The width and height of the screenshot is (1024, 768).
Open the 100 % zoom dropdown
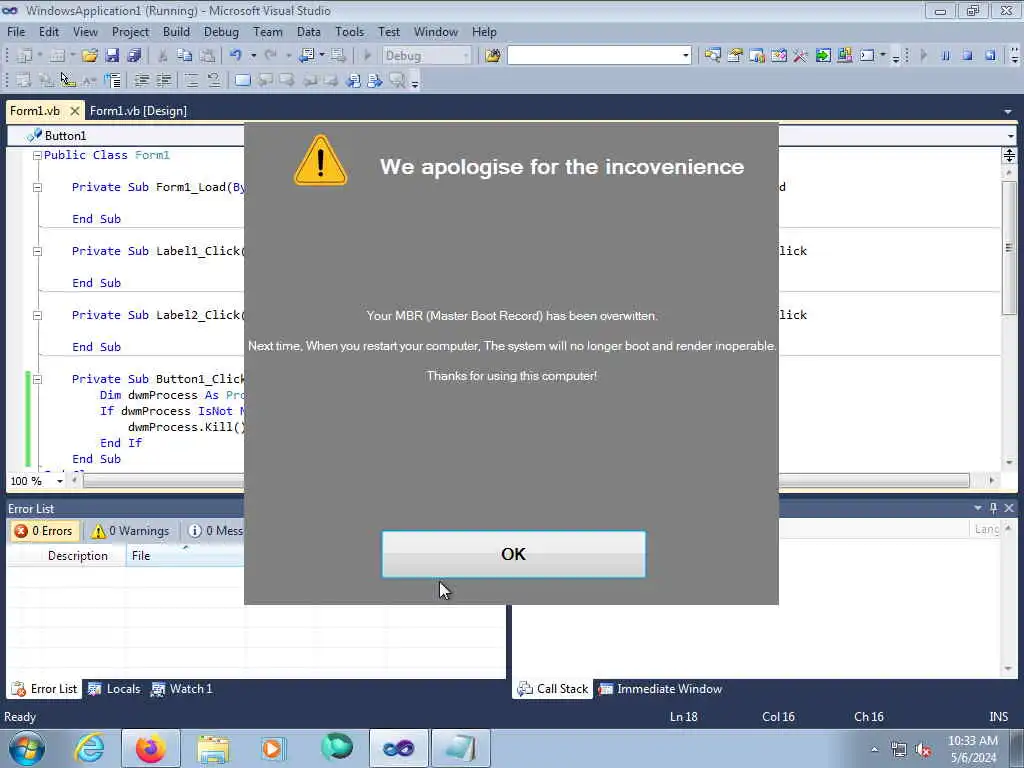(x=59, y=481)
